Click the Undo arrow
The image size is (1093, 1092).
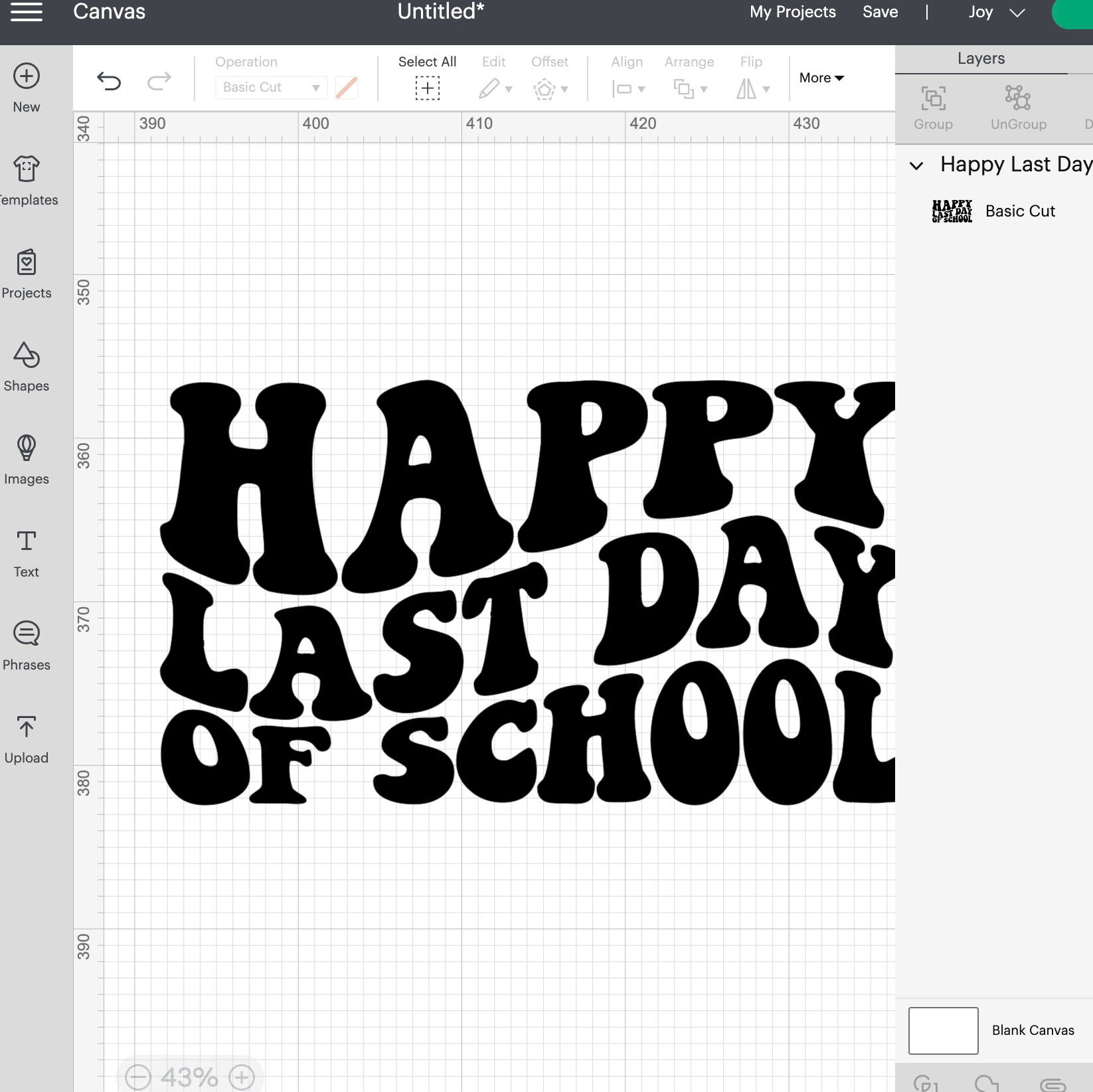(x=110, y=81)
